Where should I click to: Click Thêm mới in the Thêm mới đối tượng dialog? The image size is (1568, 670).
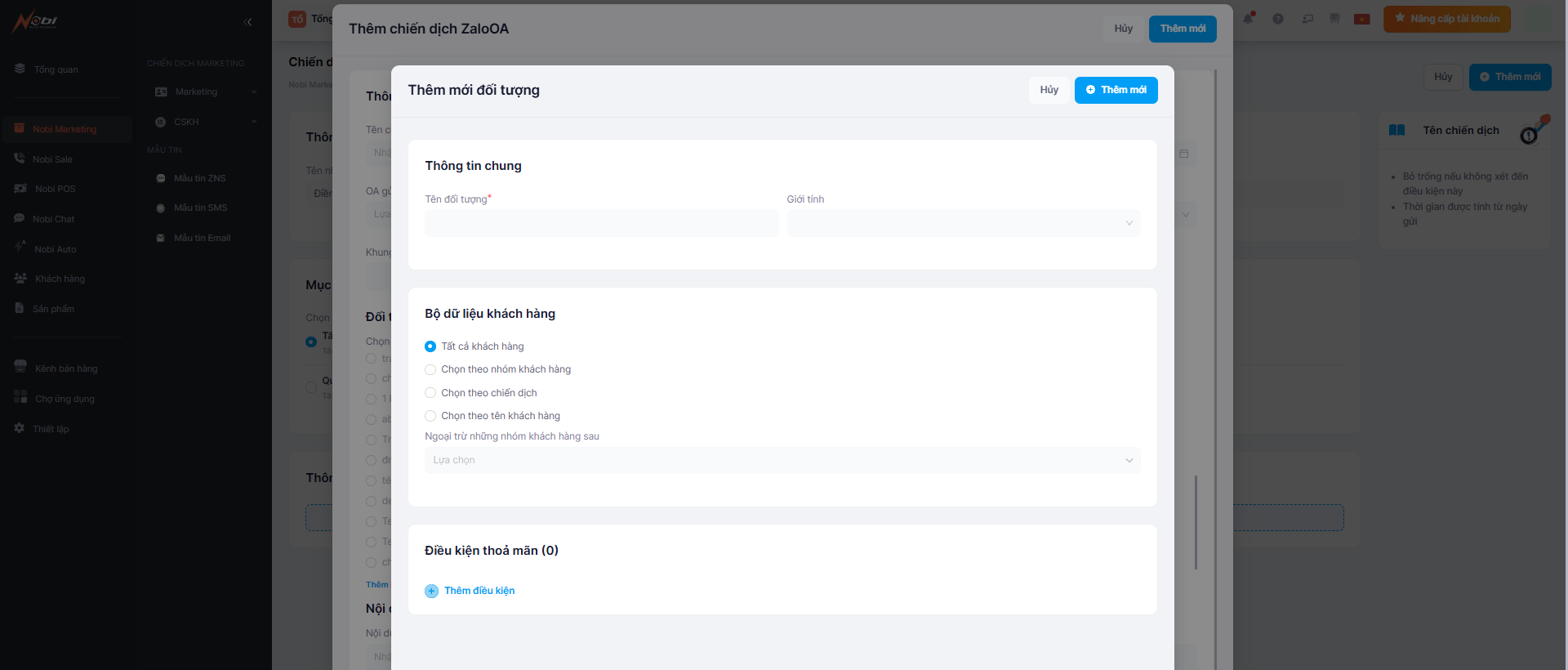[x=1116, y=90]
